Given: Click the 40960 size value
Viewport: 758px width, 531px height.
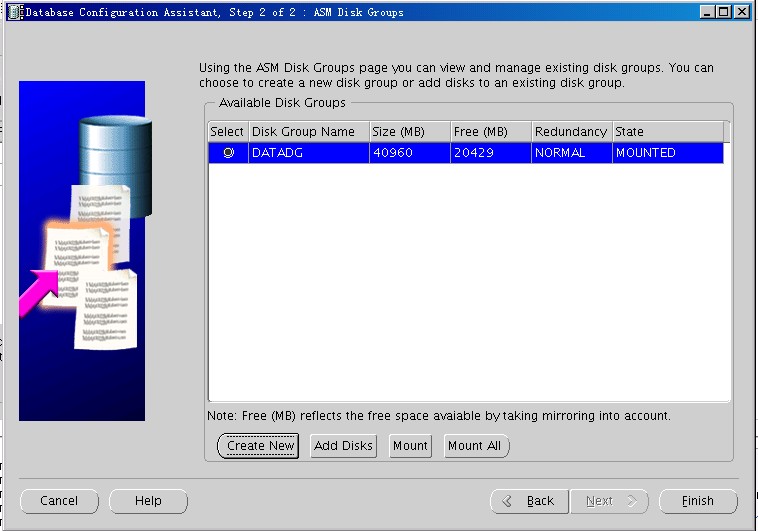Looking at the screenshot, I should 410,153.
